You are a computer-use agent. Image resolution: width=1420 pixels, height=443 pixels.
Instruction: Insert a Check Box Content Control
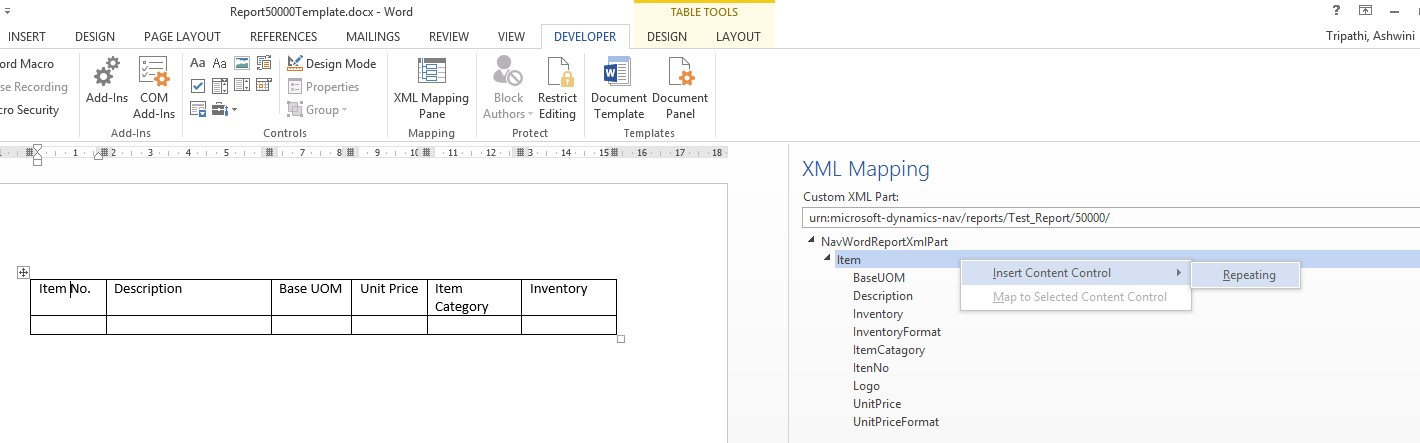pyautogui.click(x=198, y=86)
